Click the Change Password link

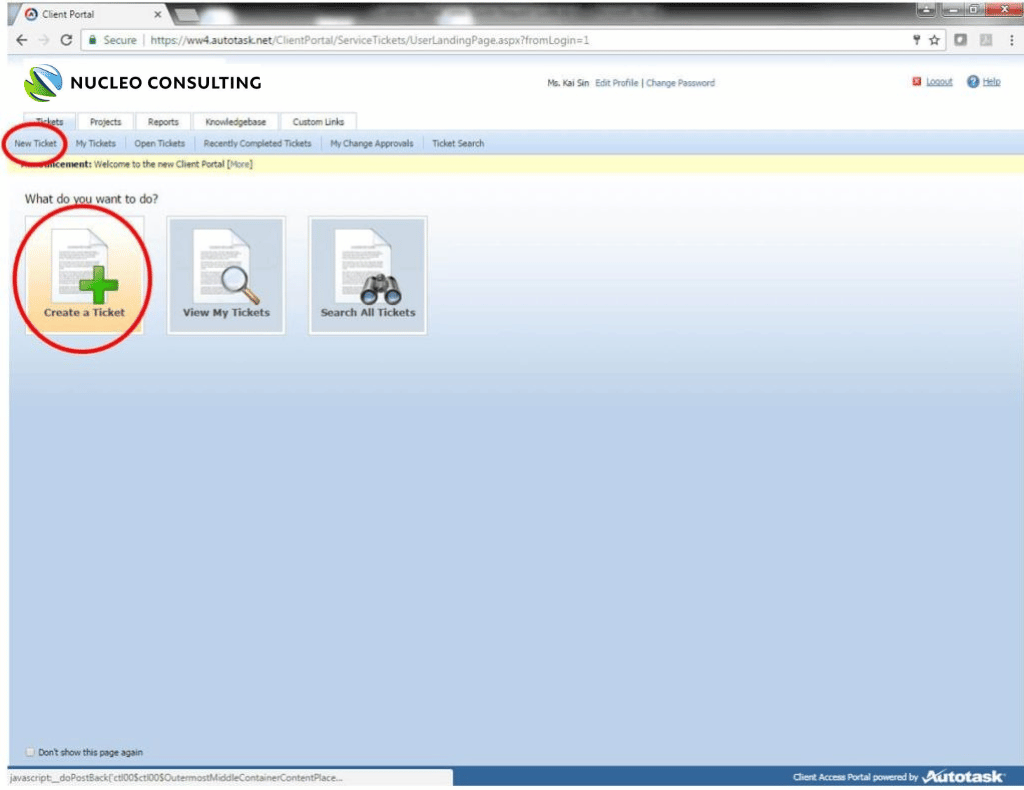pyautogui.click(x=680, y=83)
